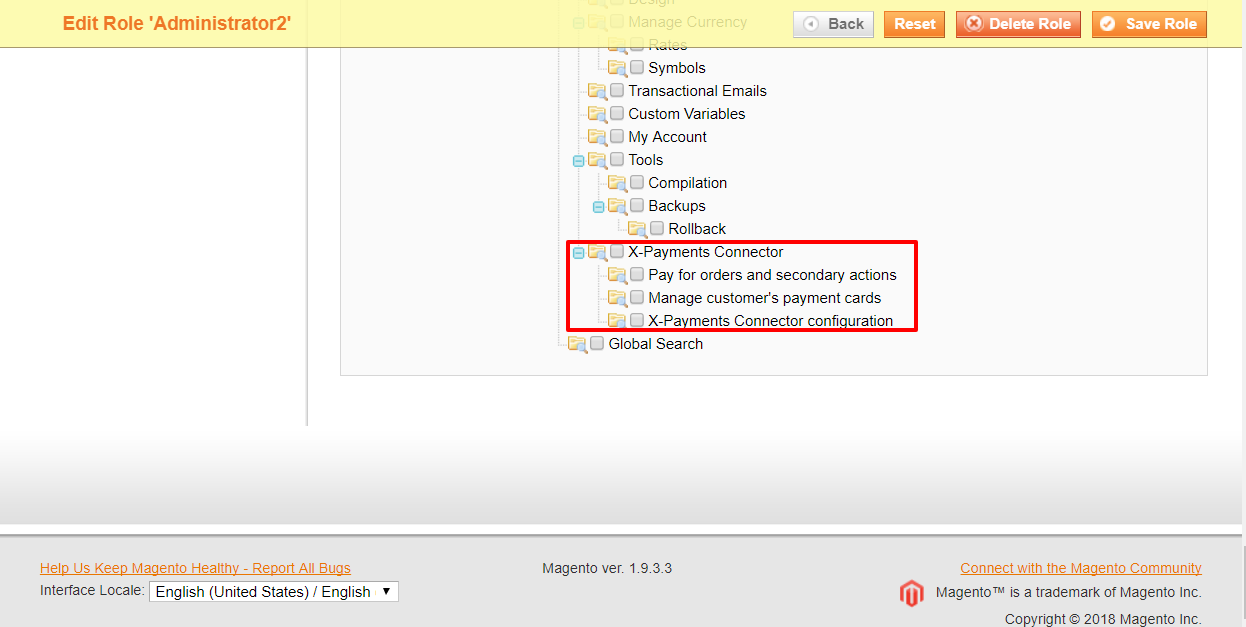Select Custom Variables label

tap(687, 114)
